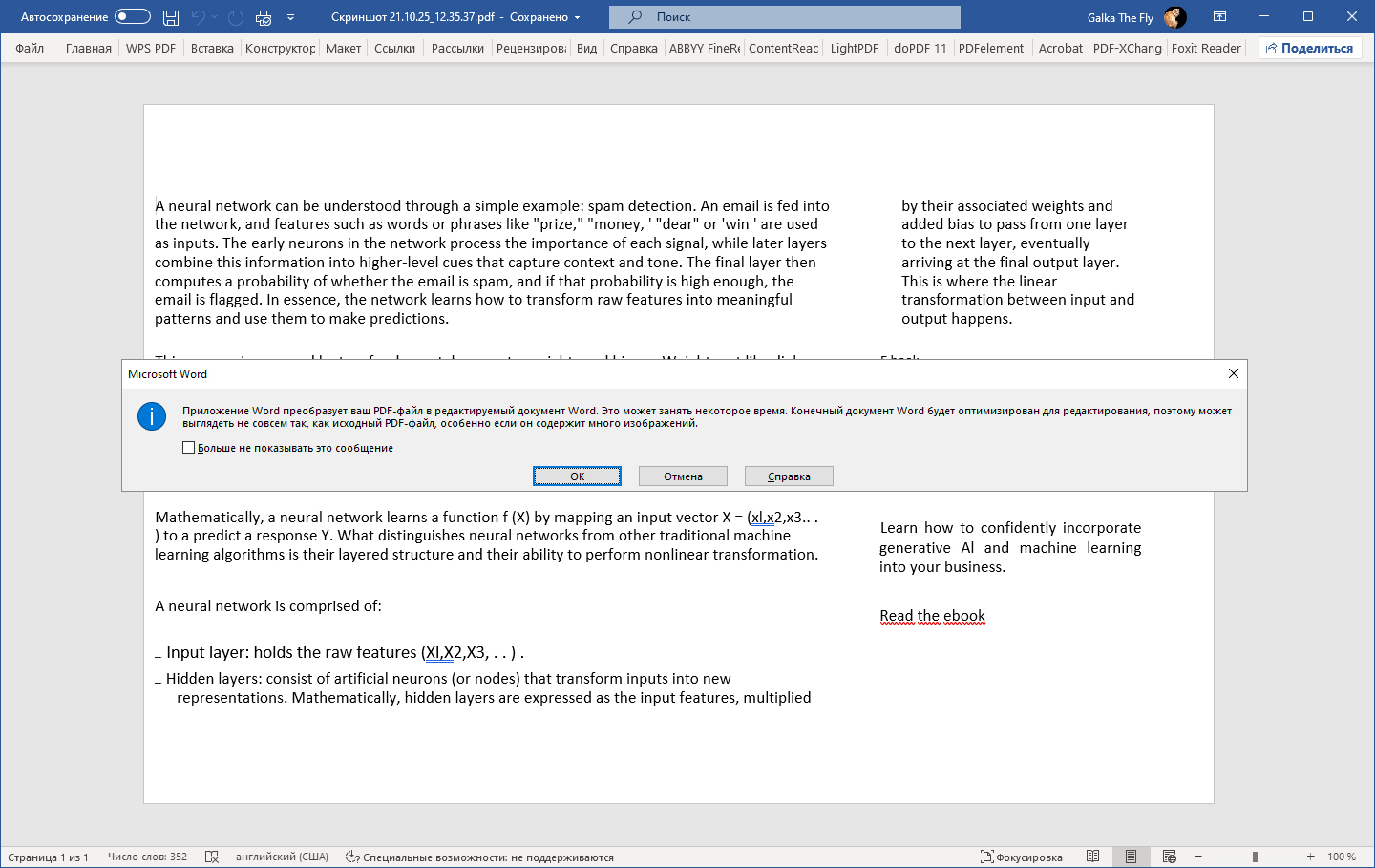Click the Отмена button in the dialog
Screen dimensions: 1375x868
tap(683, 476)
